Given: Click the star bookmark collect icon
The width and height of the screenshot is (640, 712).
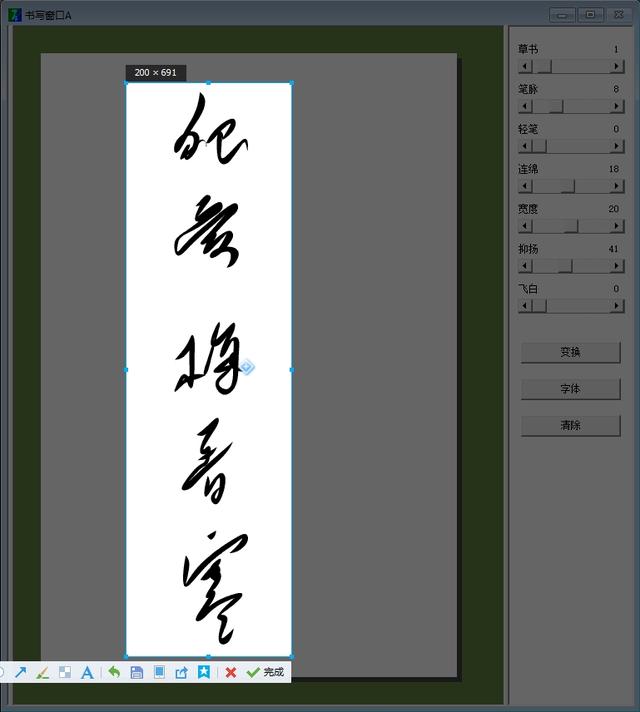Looking at the screenshot, I should 203,672.
